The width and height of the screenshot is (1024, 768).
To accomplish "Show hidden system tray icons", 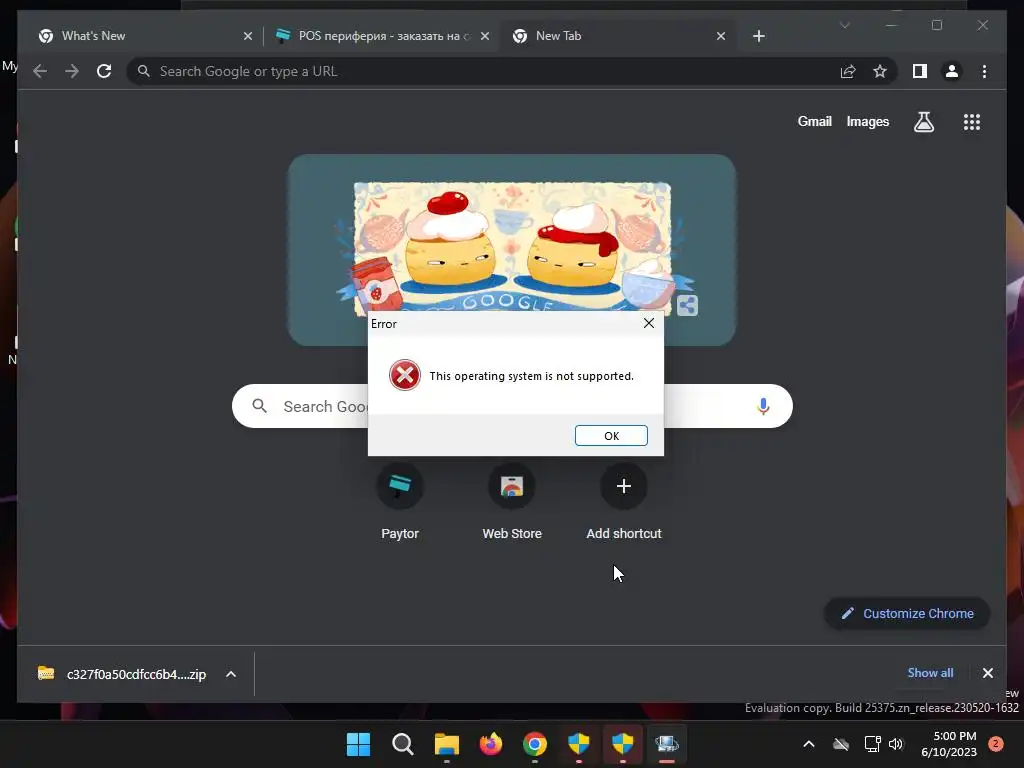I will pos(808,744).
